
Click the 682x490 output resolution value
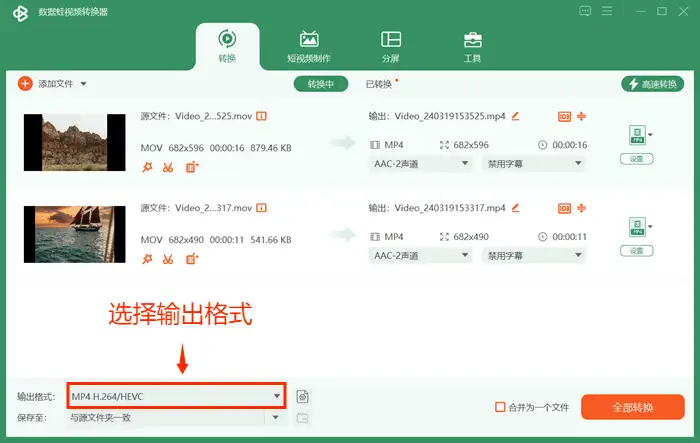click(471, 237)
